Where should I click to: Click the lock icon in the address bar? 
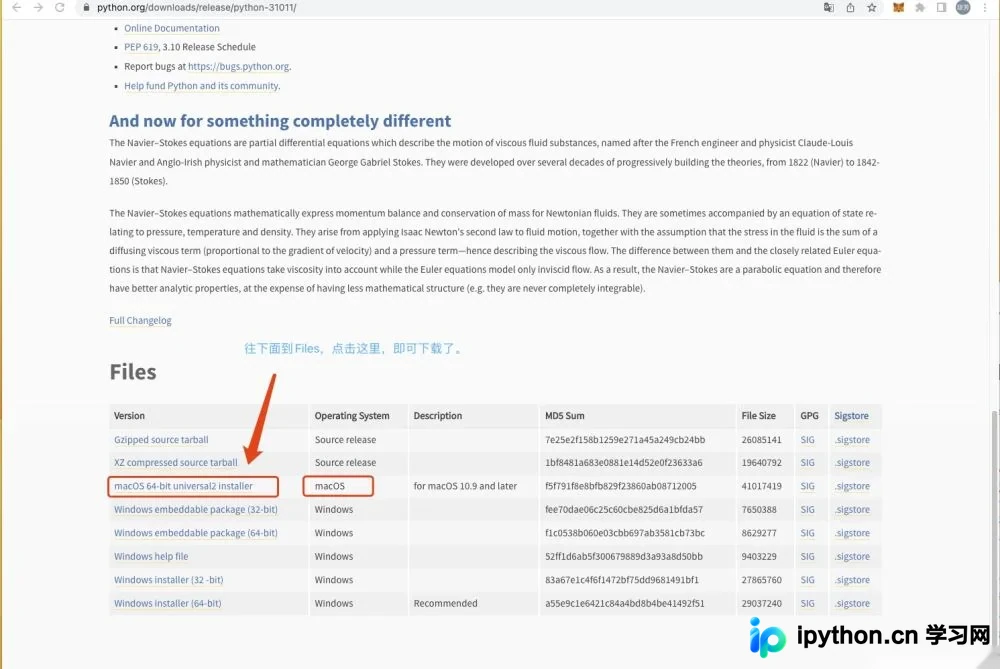[86, 8]
